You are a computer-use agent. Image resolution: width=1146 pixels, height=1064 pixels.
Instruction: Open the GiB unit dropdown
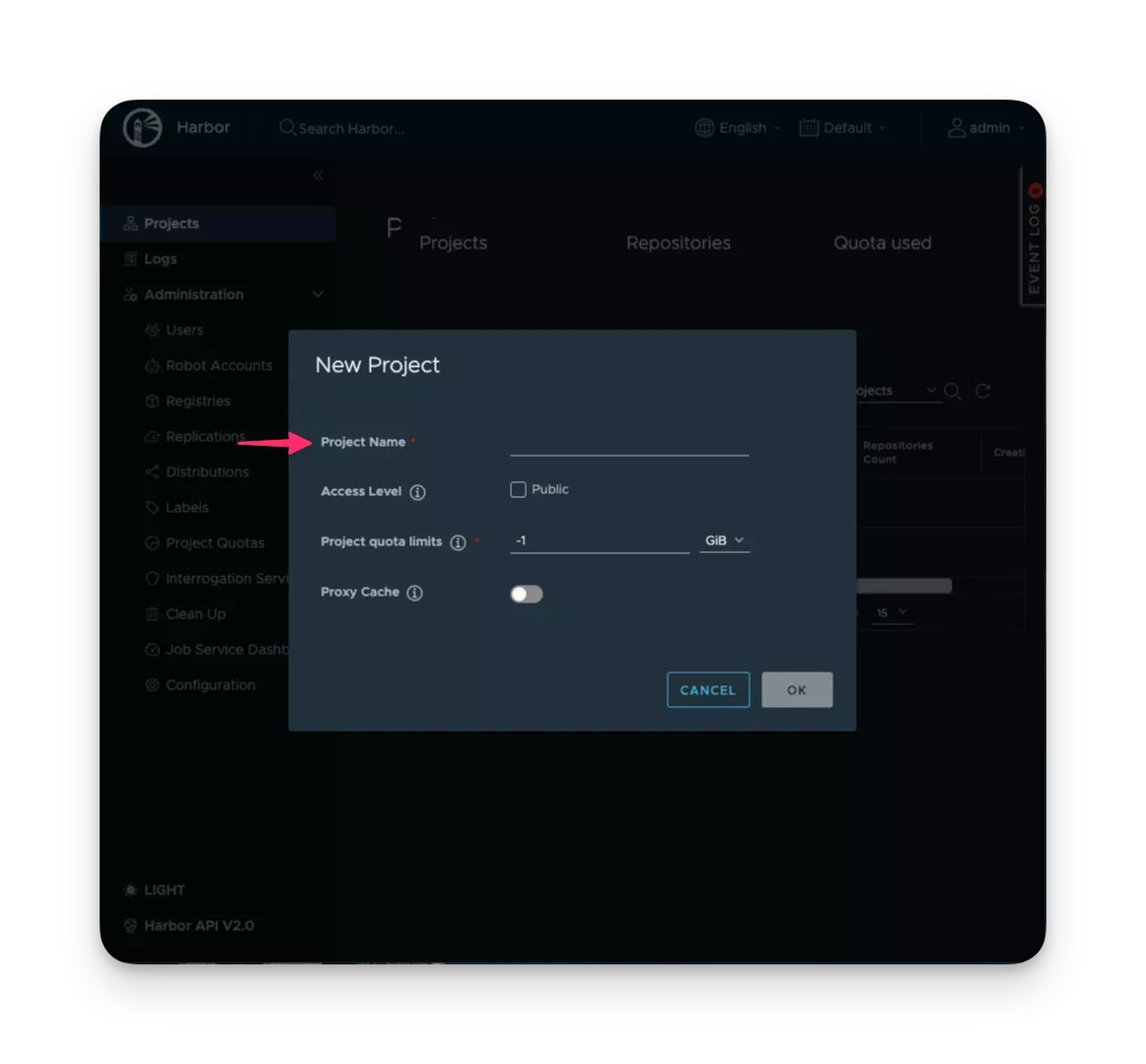pyautogui.click(x=724, y=539)
